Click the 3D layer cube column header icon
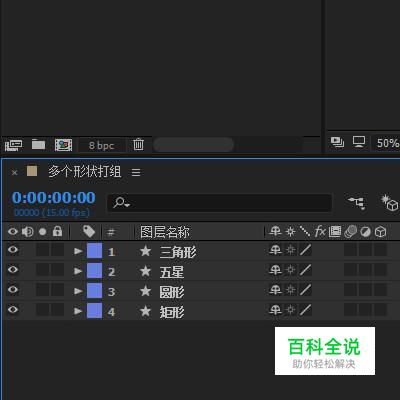The height and width of the screenshot is (400, 400). [381, 231]
